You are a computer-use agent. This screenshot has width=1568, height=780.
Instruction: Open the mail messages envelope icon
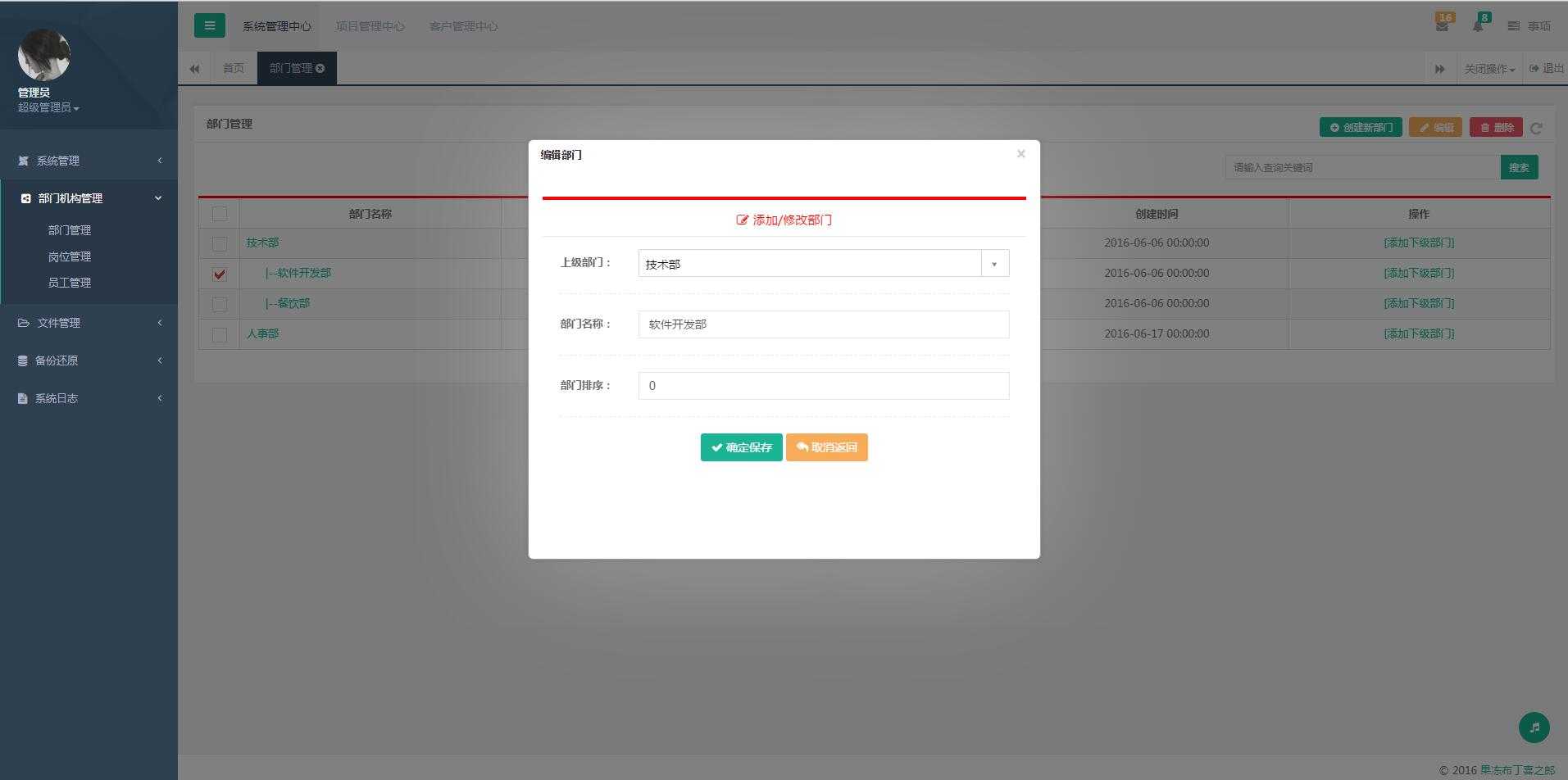click(x=1442, y=26)
